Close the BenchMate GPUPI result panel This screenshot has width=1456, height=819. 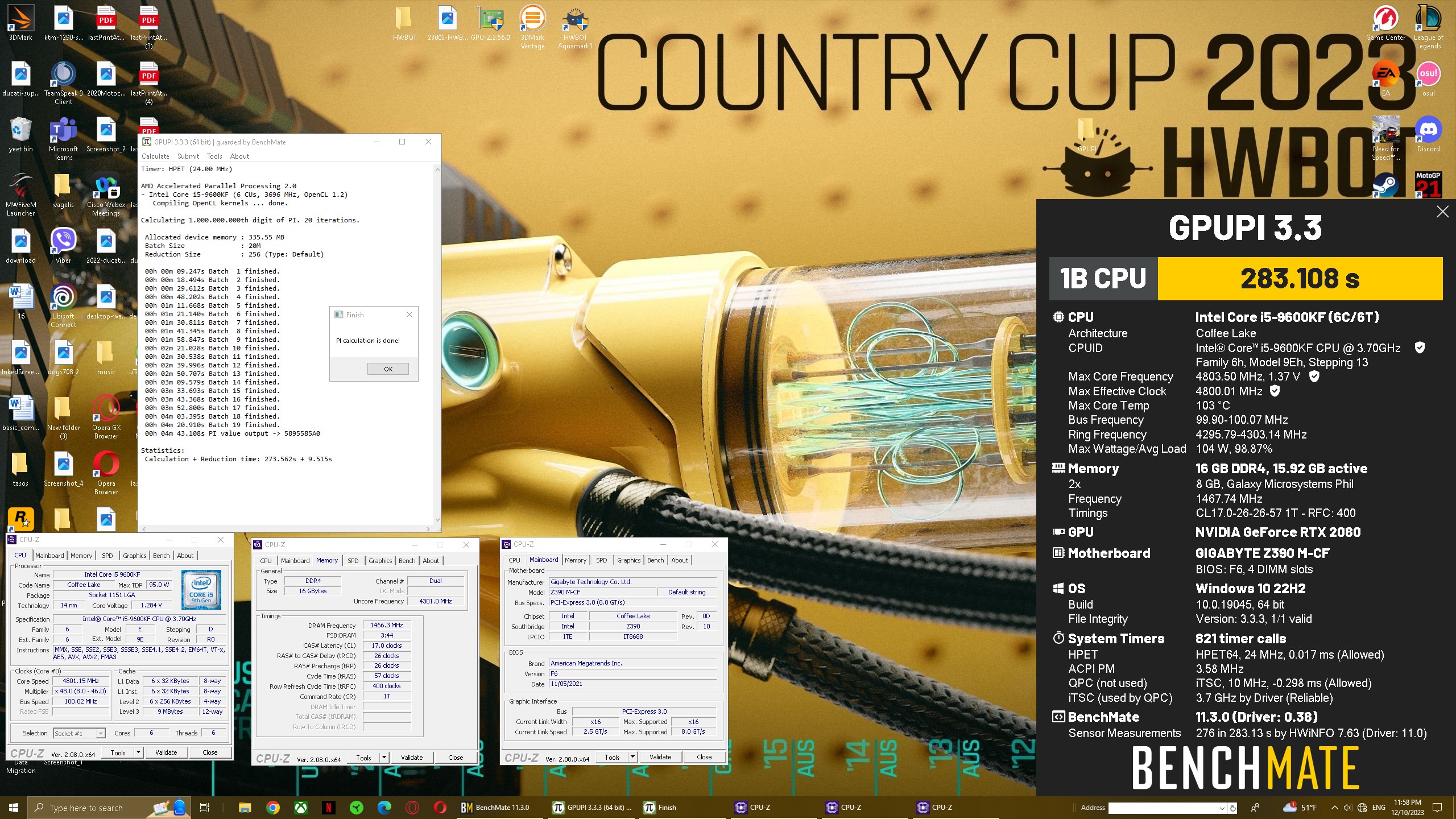[1443, 212]
